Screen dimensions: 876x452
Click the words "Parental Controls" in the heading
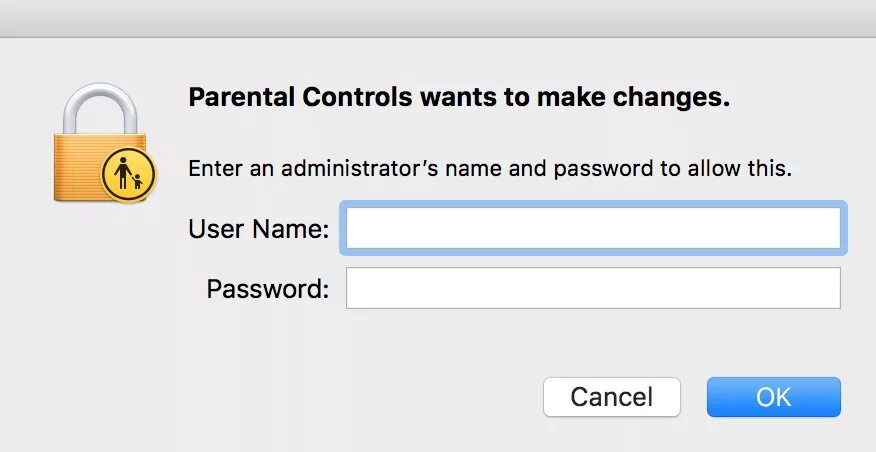pos(300,98)
